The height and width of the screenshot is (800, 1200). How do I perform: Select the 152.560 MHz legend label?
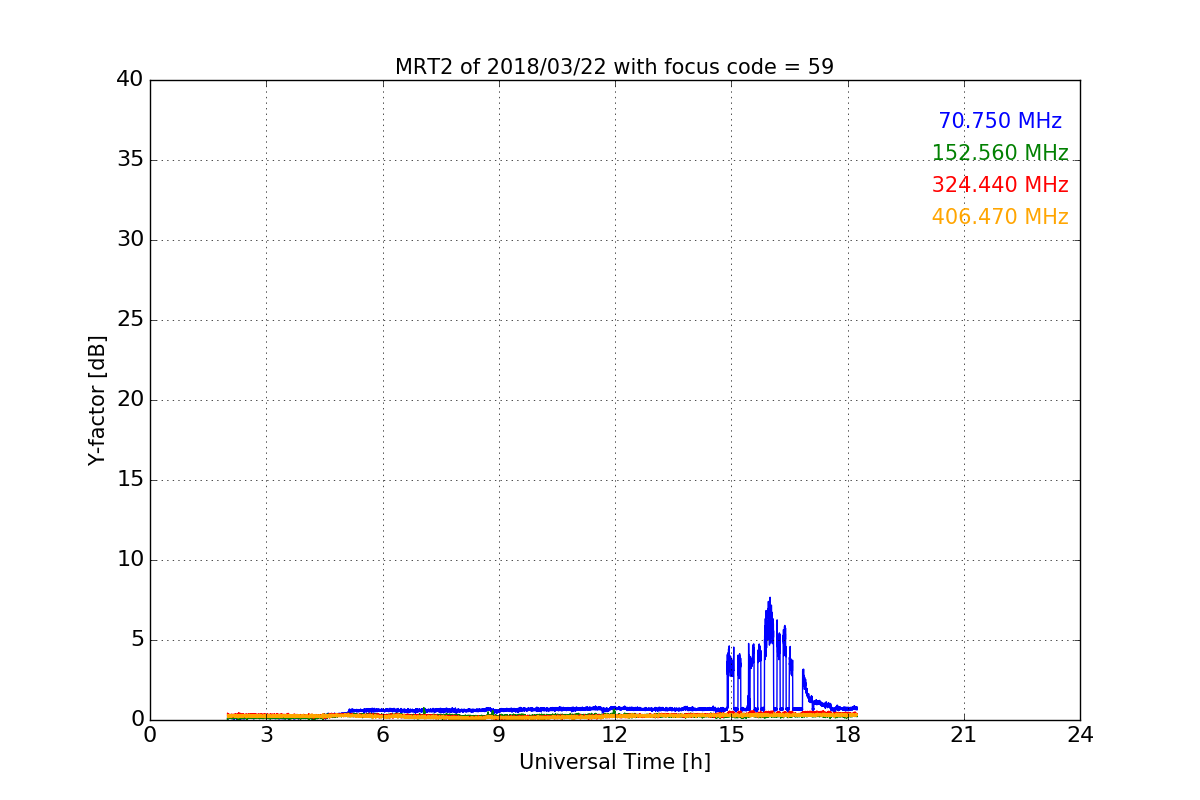tap(1000, 153)
